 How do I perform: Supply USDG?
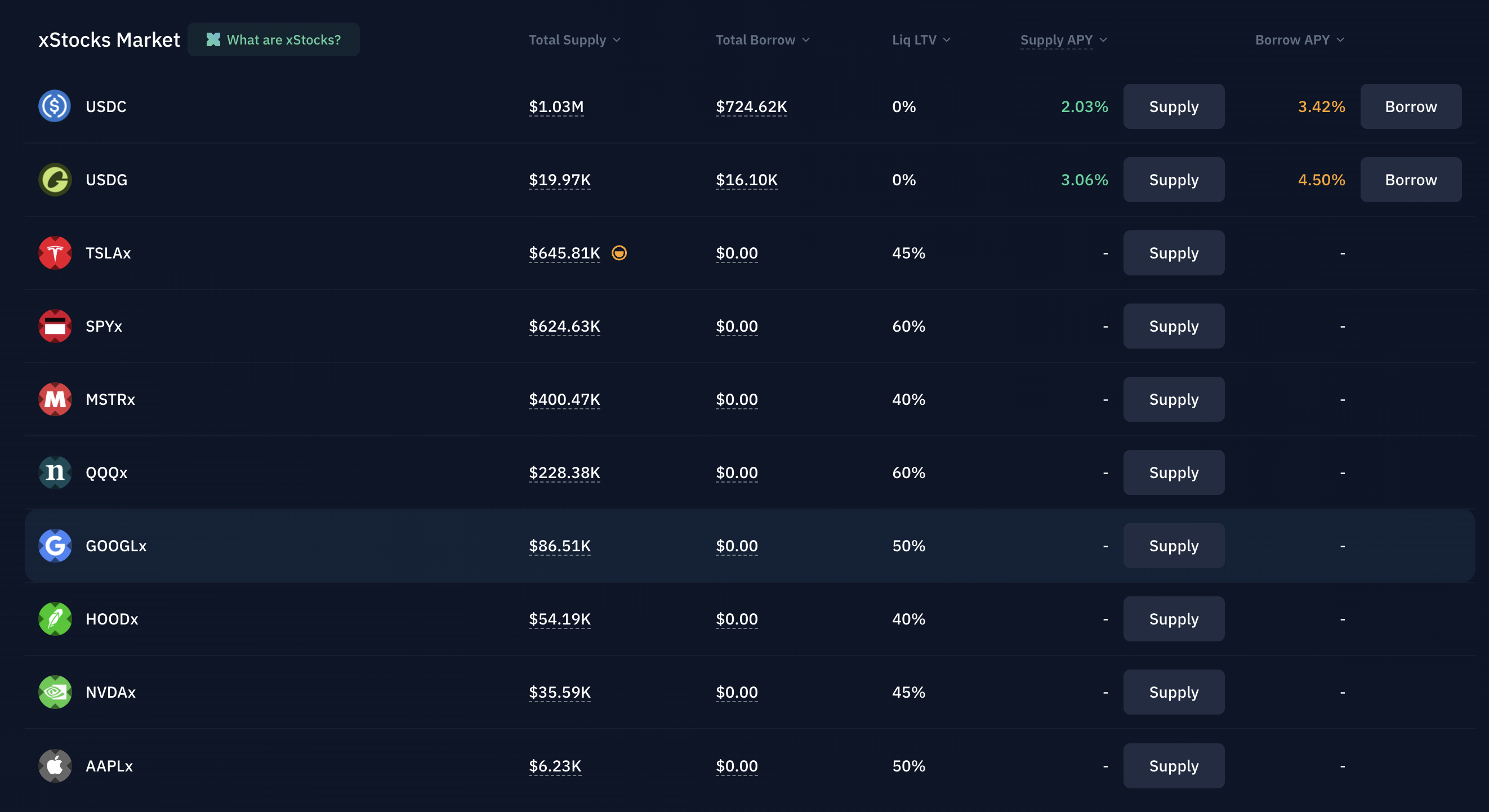tap(1174, 180)
